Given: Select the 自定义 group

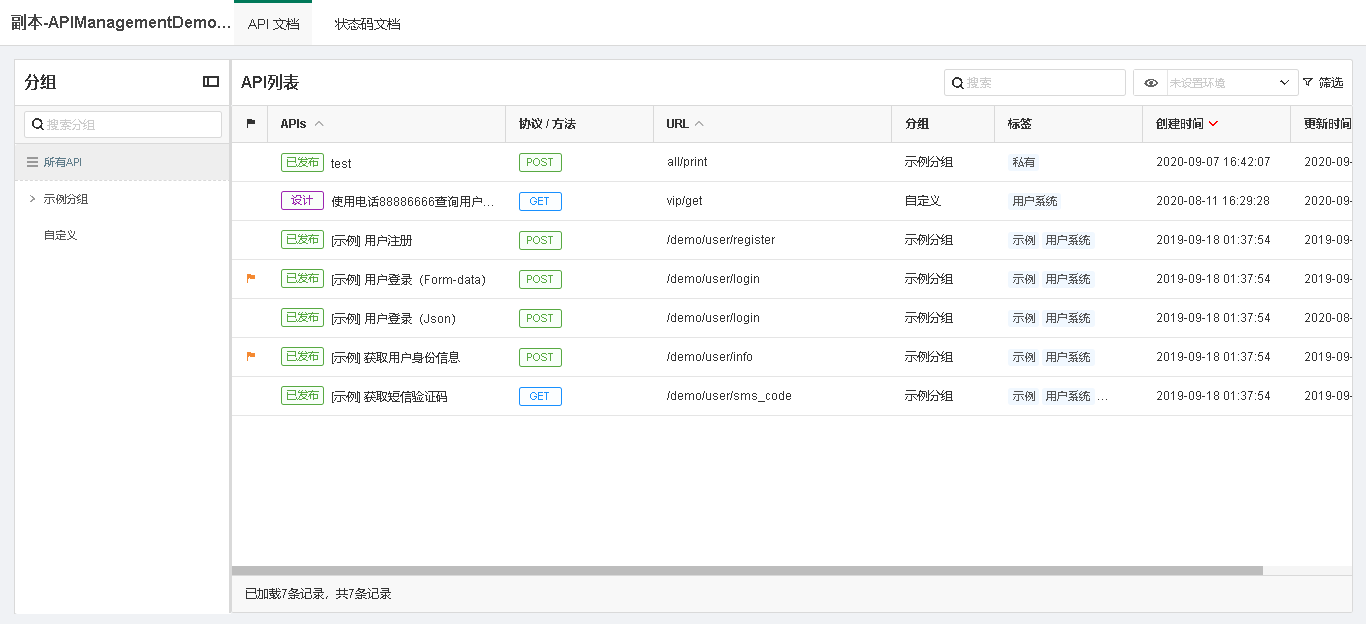Looking at the screenshot, I should coord(60,235).
